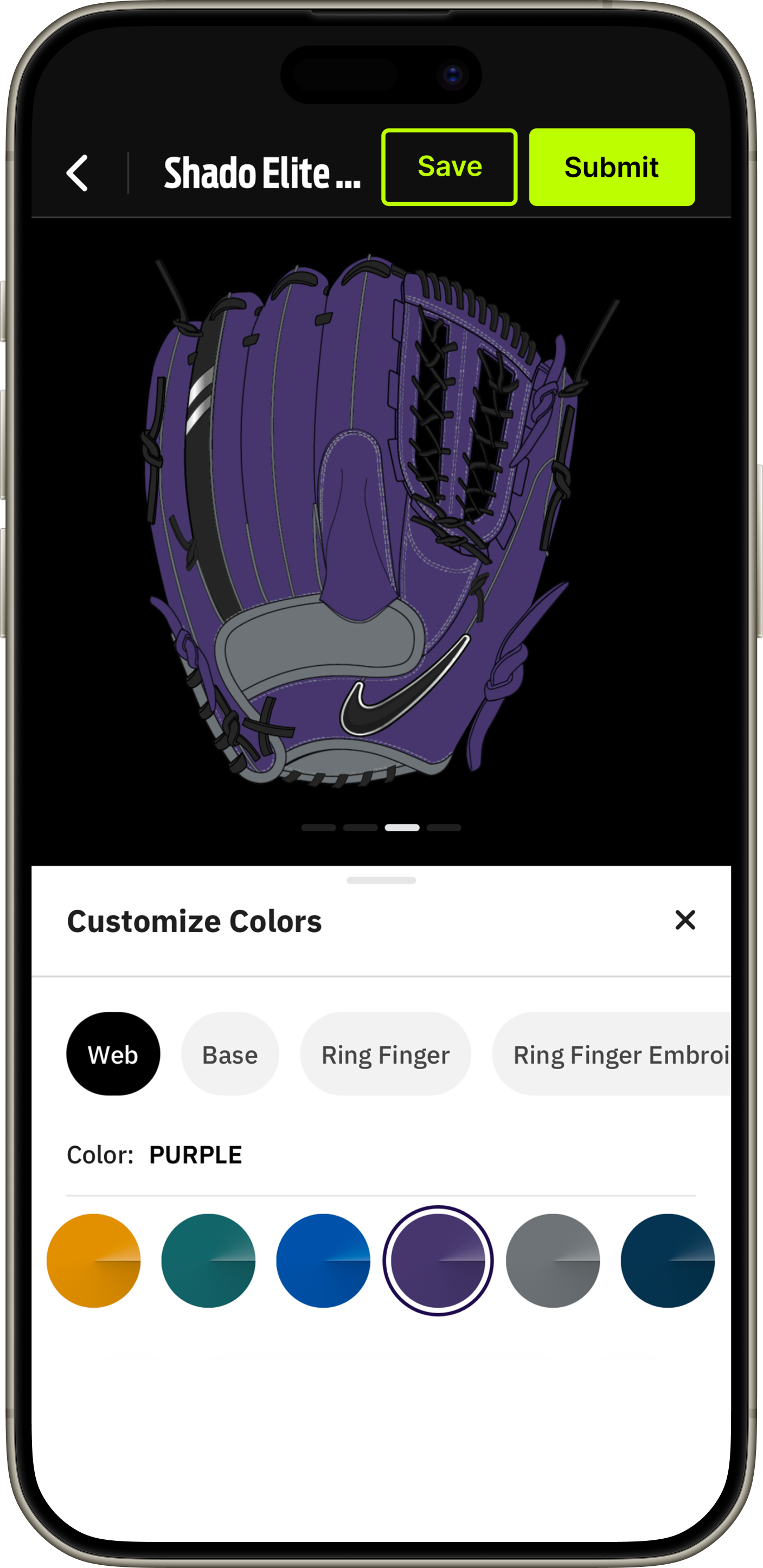Select the purple color swatch

click(x=438, y=1261)
